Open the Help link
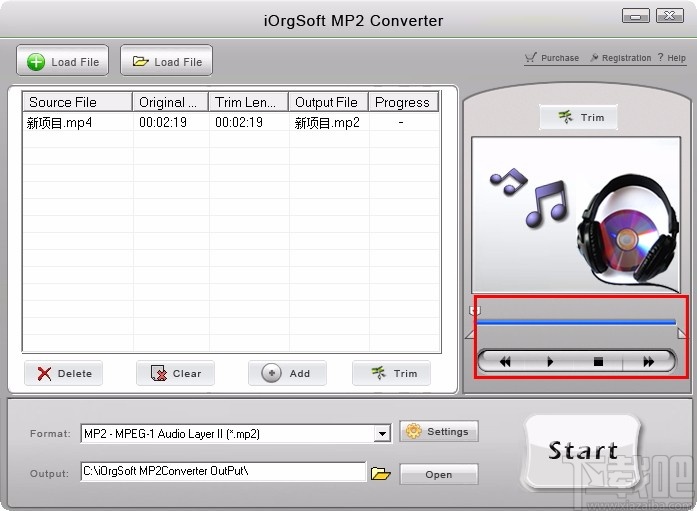Image resolution: width=697 pixels, height=511 pixels. click(x=672, y=58)
